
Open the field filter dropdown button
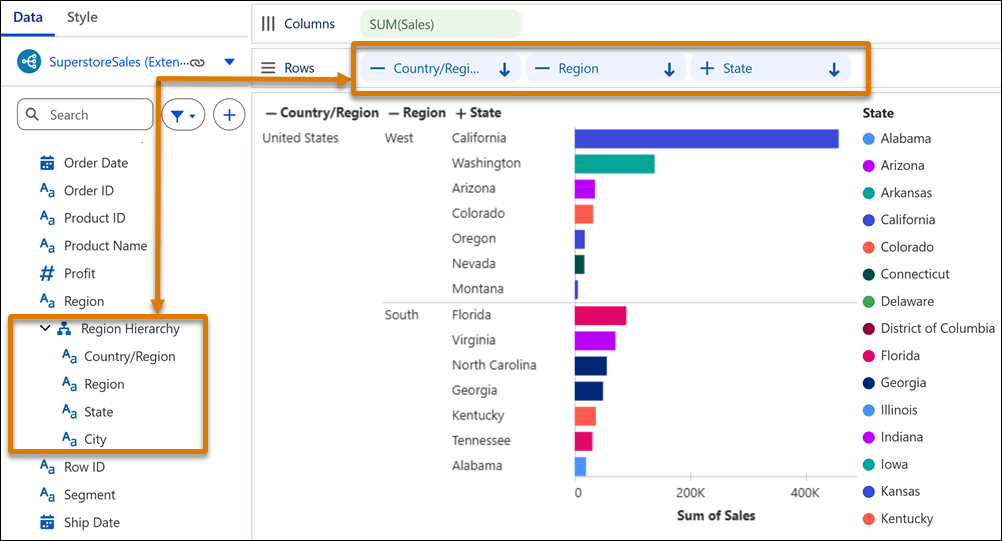click(183, 115)
